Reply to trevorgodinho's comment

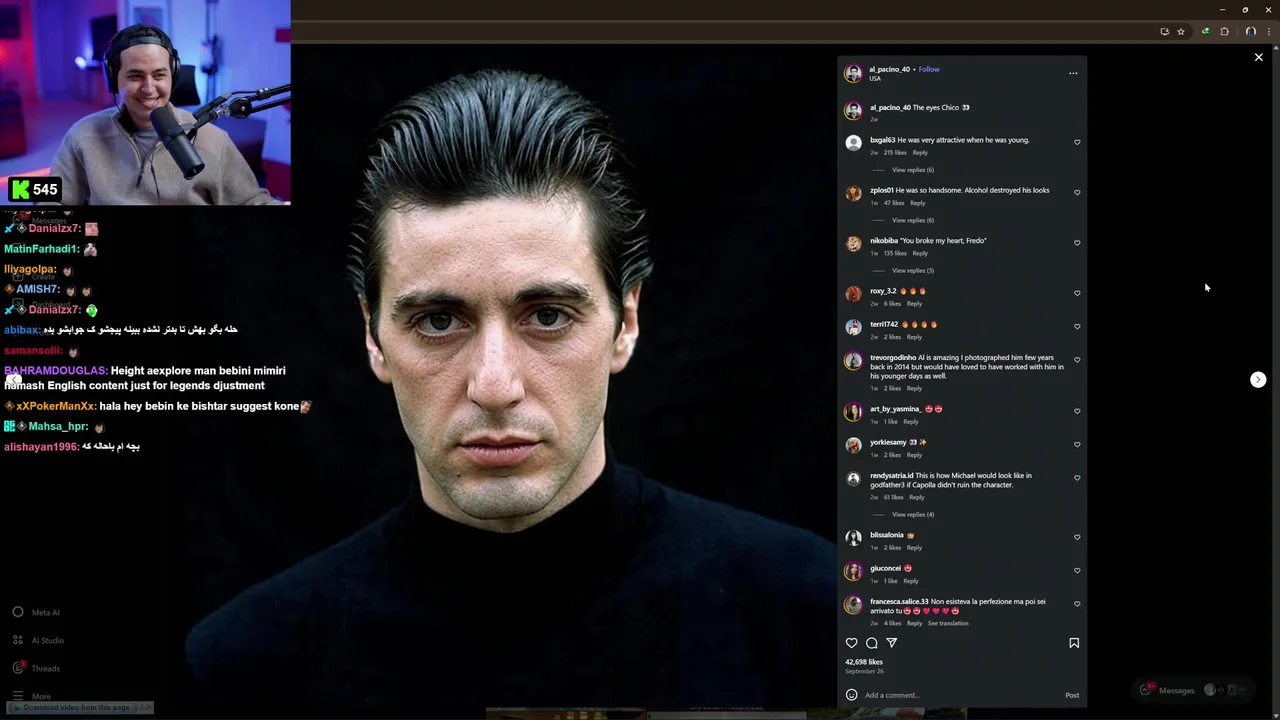click(914, 388)
